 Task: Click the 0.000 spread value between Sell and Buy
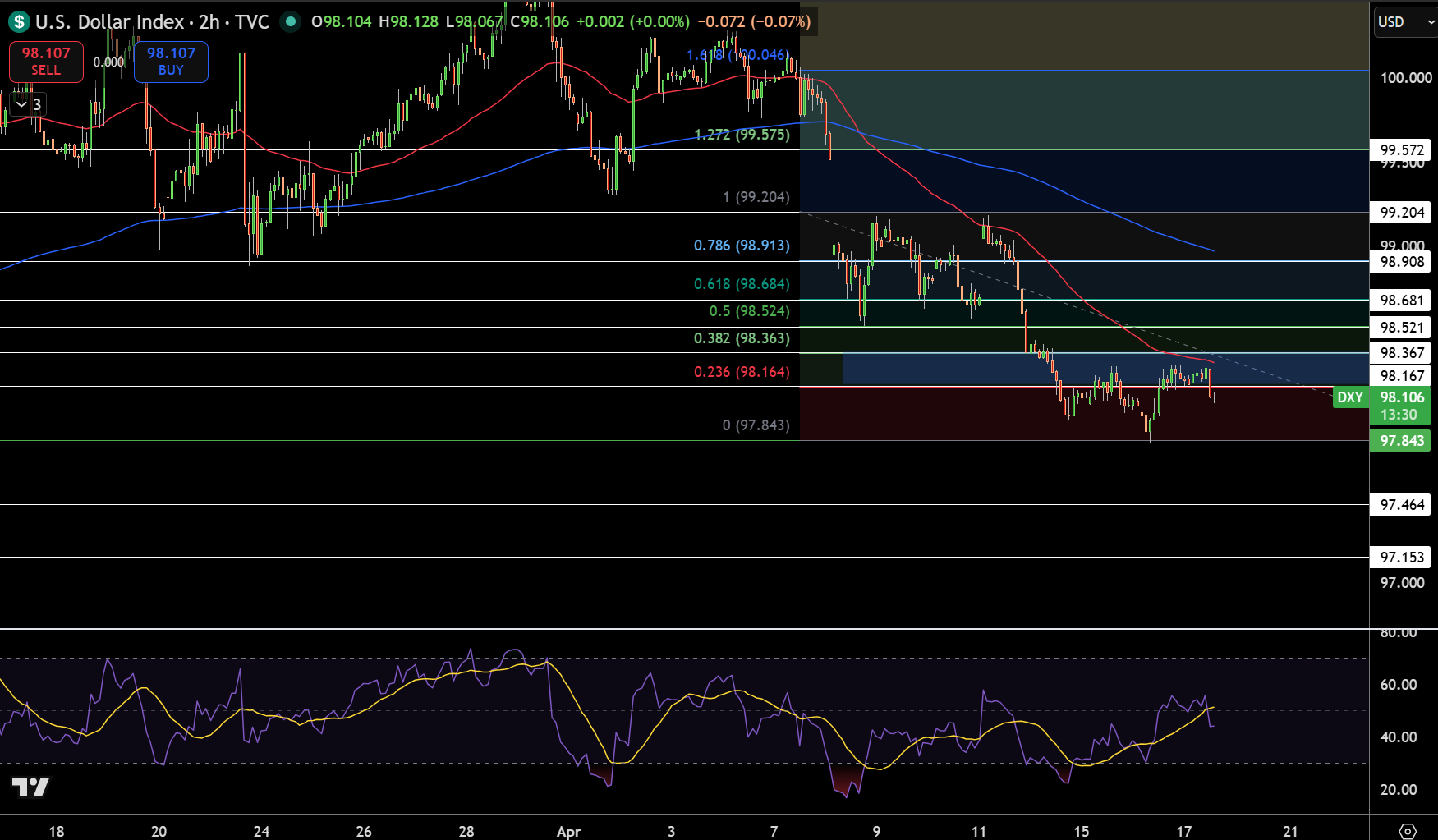[x=108, y=62]
